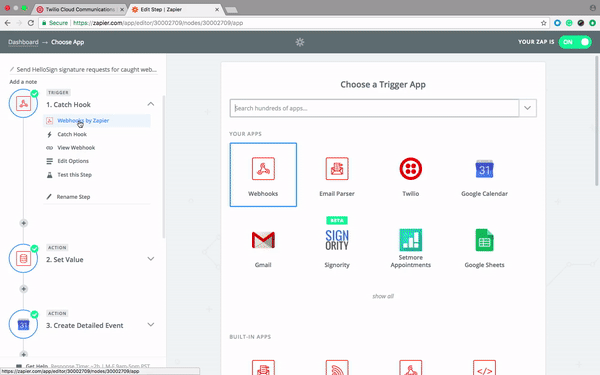Close the Twilio browser tab
Image resolution: width=600 pixels, height=375 pixels.
(122, 9)
